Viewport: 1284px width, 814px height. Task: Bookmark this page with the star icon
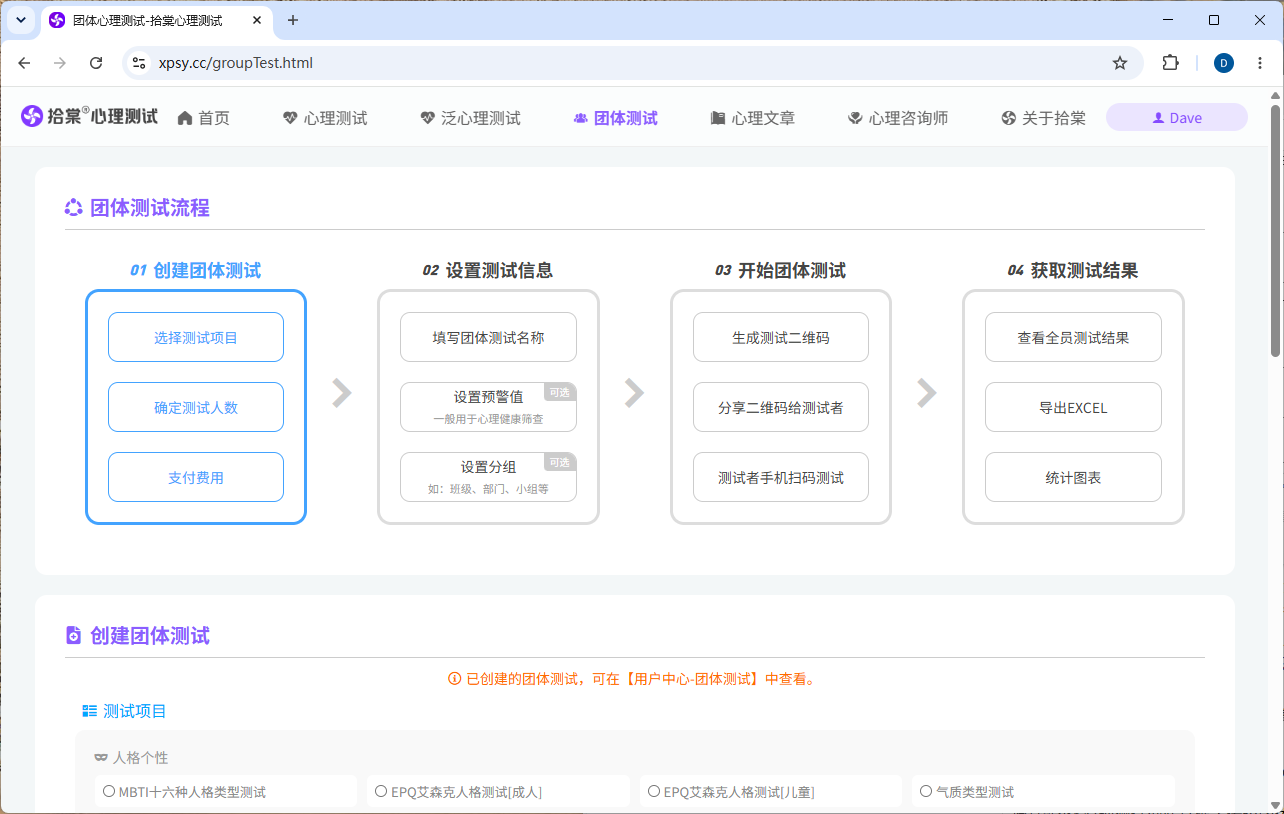tap(1120, 63)
